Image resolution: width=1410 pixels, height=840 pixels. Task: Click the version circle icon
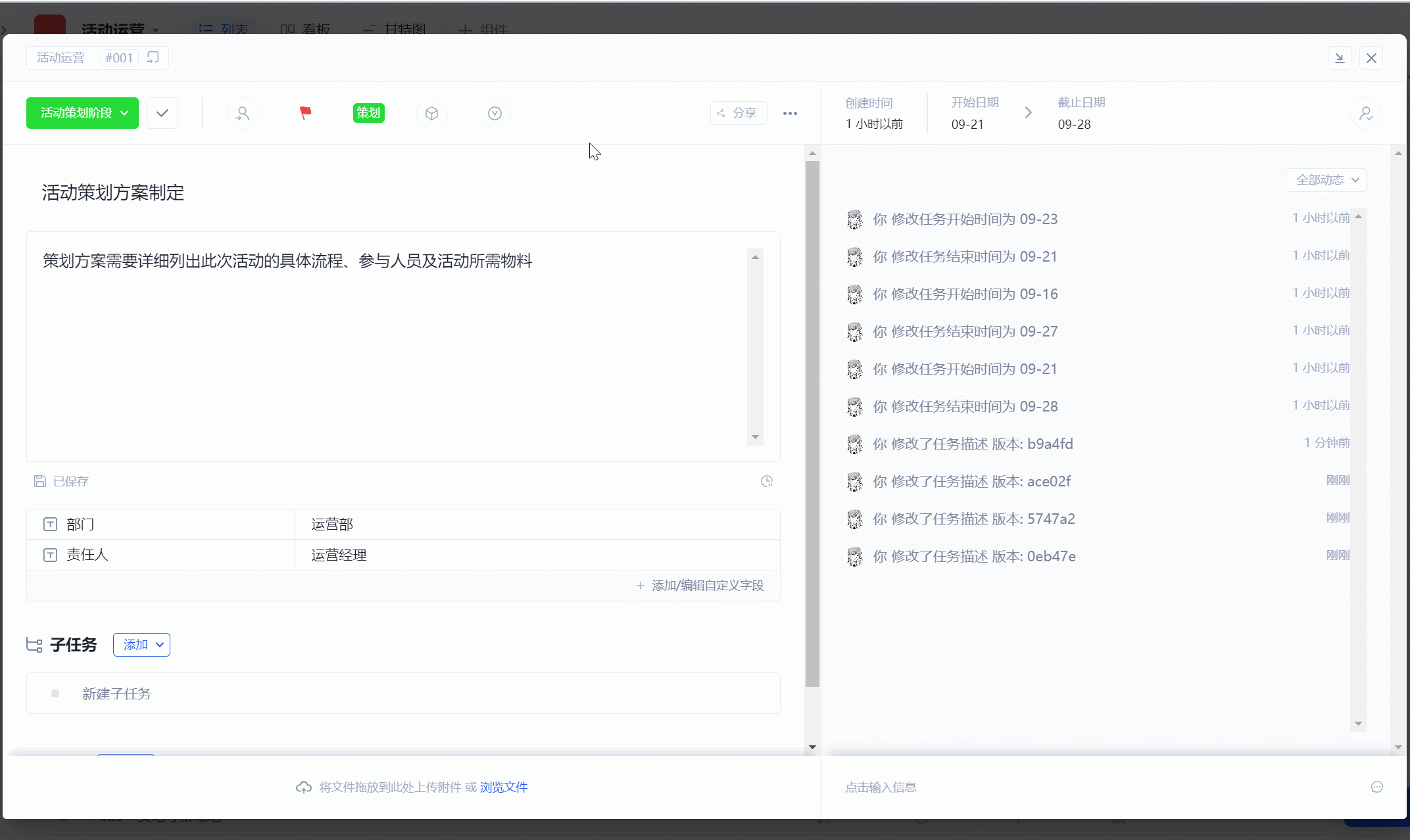495,113
